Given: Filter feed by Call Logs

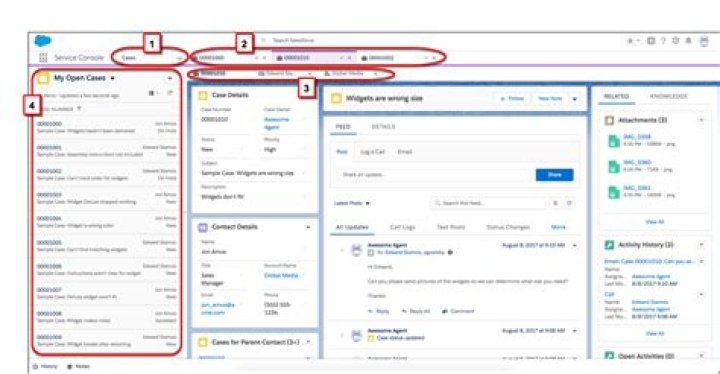Looking at the screenshot, I should click(402, 227).
